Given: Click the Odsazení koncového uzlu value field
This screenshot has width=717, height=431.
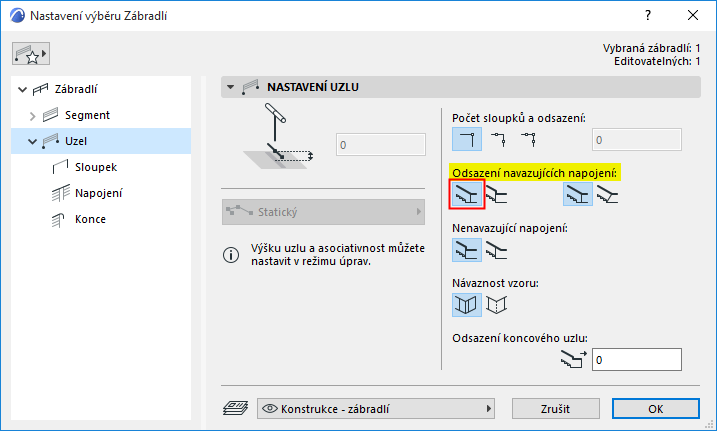Looking at the screenshot, I should 636,359.
